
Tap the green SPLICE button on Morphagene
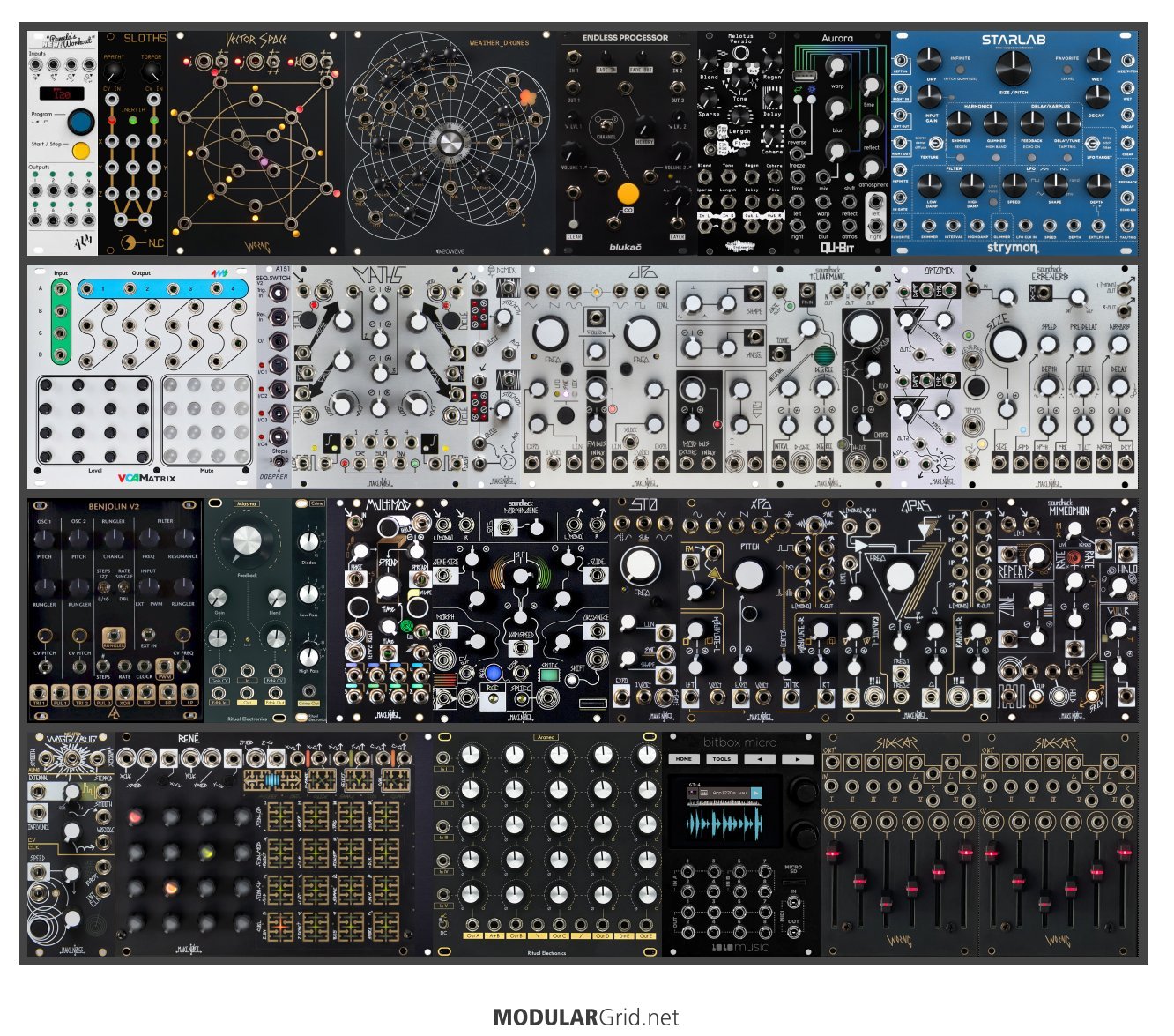549,674
